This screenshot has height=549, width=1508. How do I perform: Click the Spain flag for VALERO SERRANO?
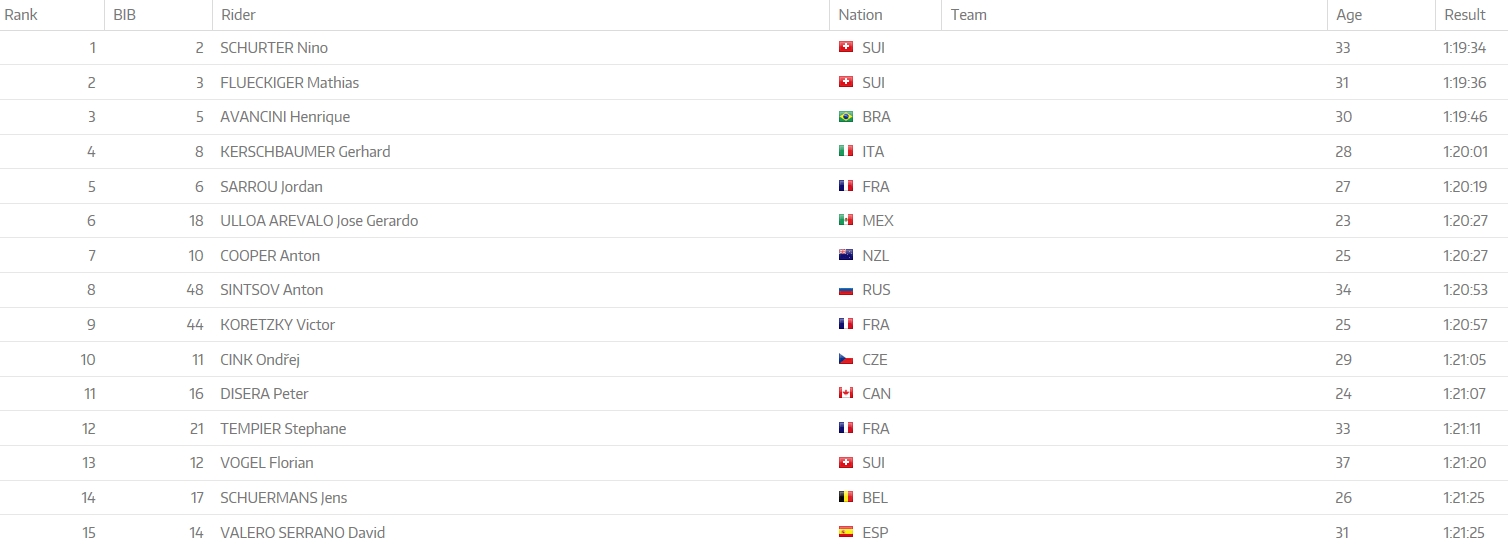pos(845,533)
